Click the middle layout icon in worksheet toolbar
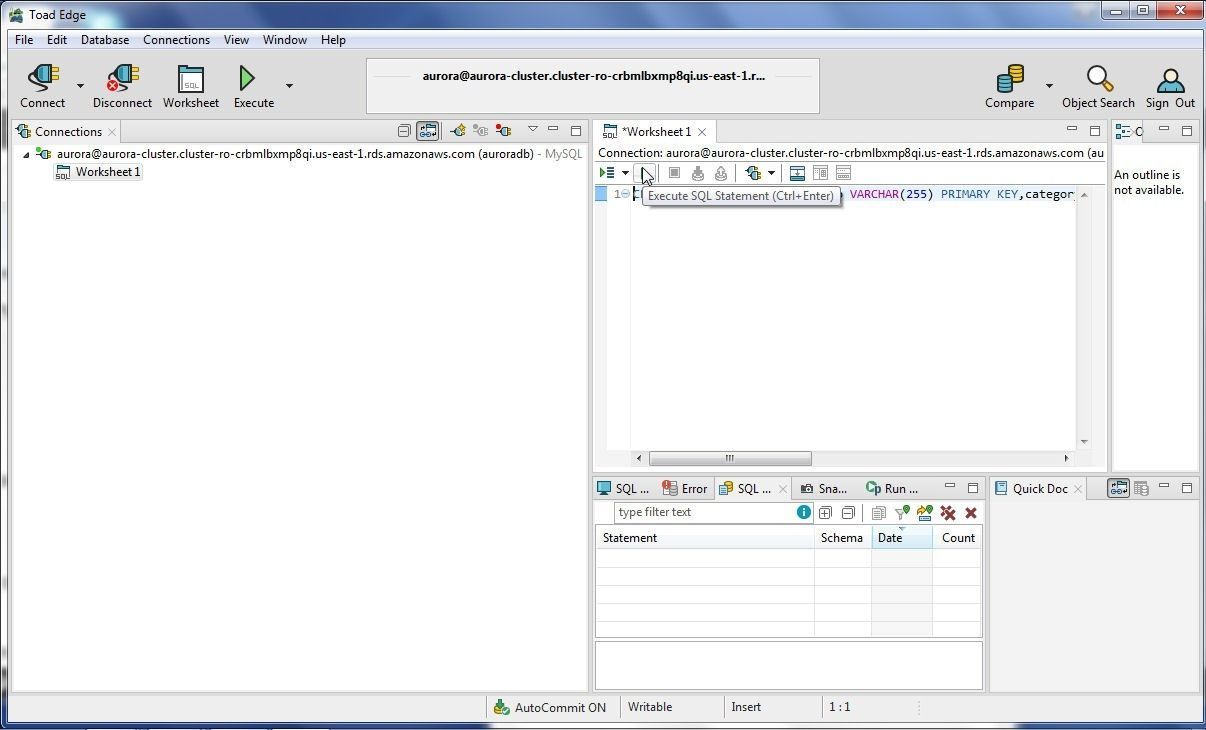Image resolution: width=1206 pixels, height=730 pixels. [x=820, y=173]
